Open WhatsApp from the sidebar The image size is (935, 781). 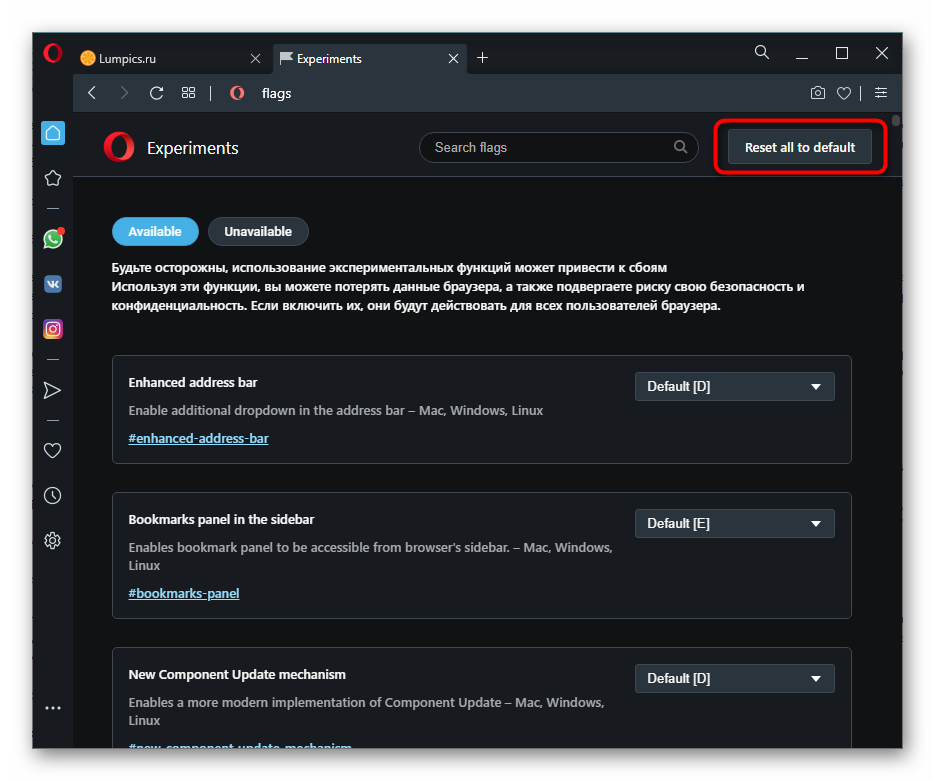point(53,239)
